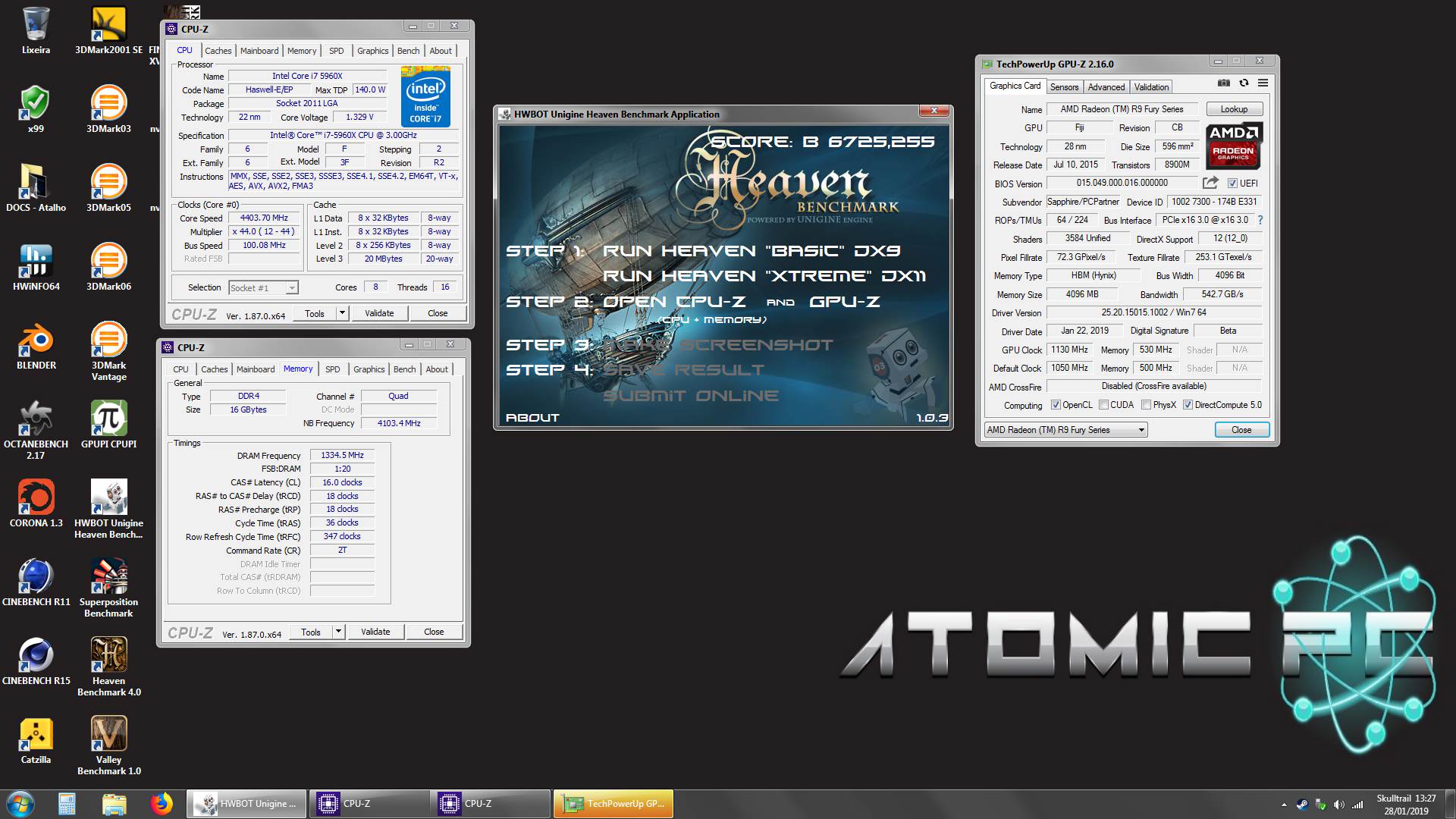Click ABOUT in HWBOT Heaven window
The width and height of the screenshot is (1456, 819).
click(x=532, y=418)
